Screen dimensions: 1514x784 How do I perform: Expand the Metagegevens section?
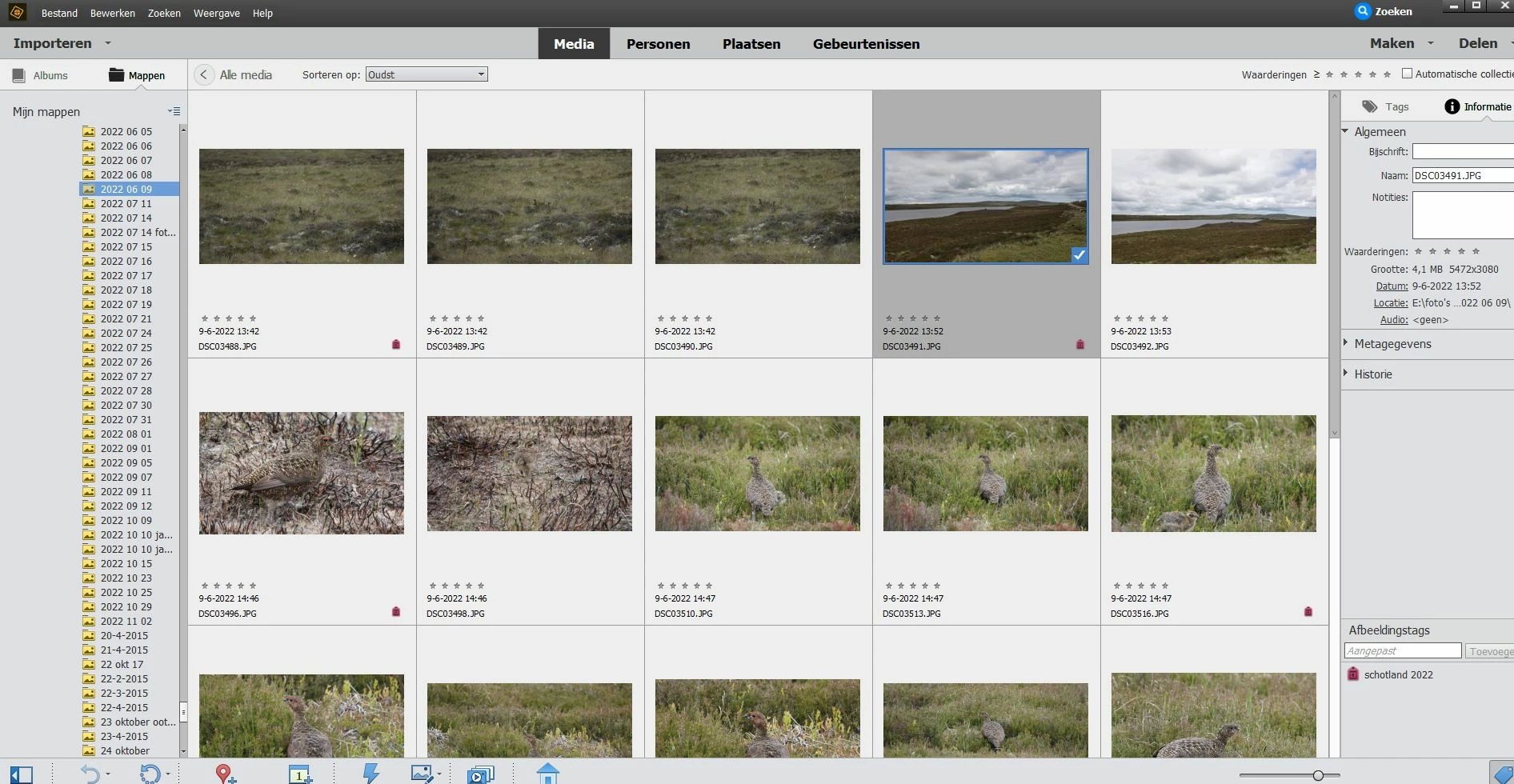coord(1345,342)
